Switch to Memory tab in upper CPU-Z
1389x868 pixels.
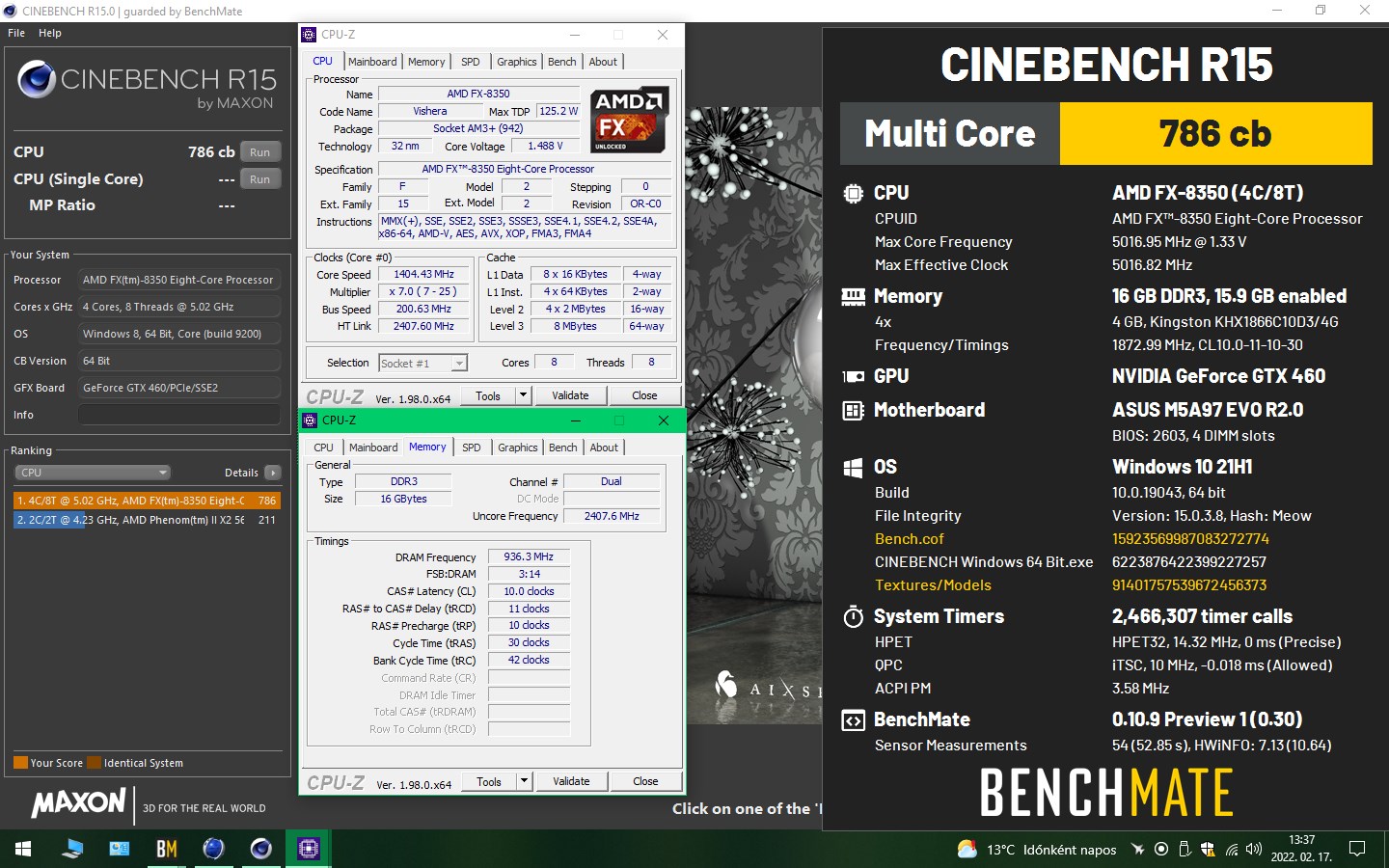(x=426, y=62)
